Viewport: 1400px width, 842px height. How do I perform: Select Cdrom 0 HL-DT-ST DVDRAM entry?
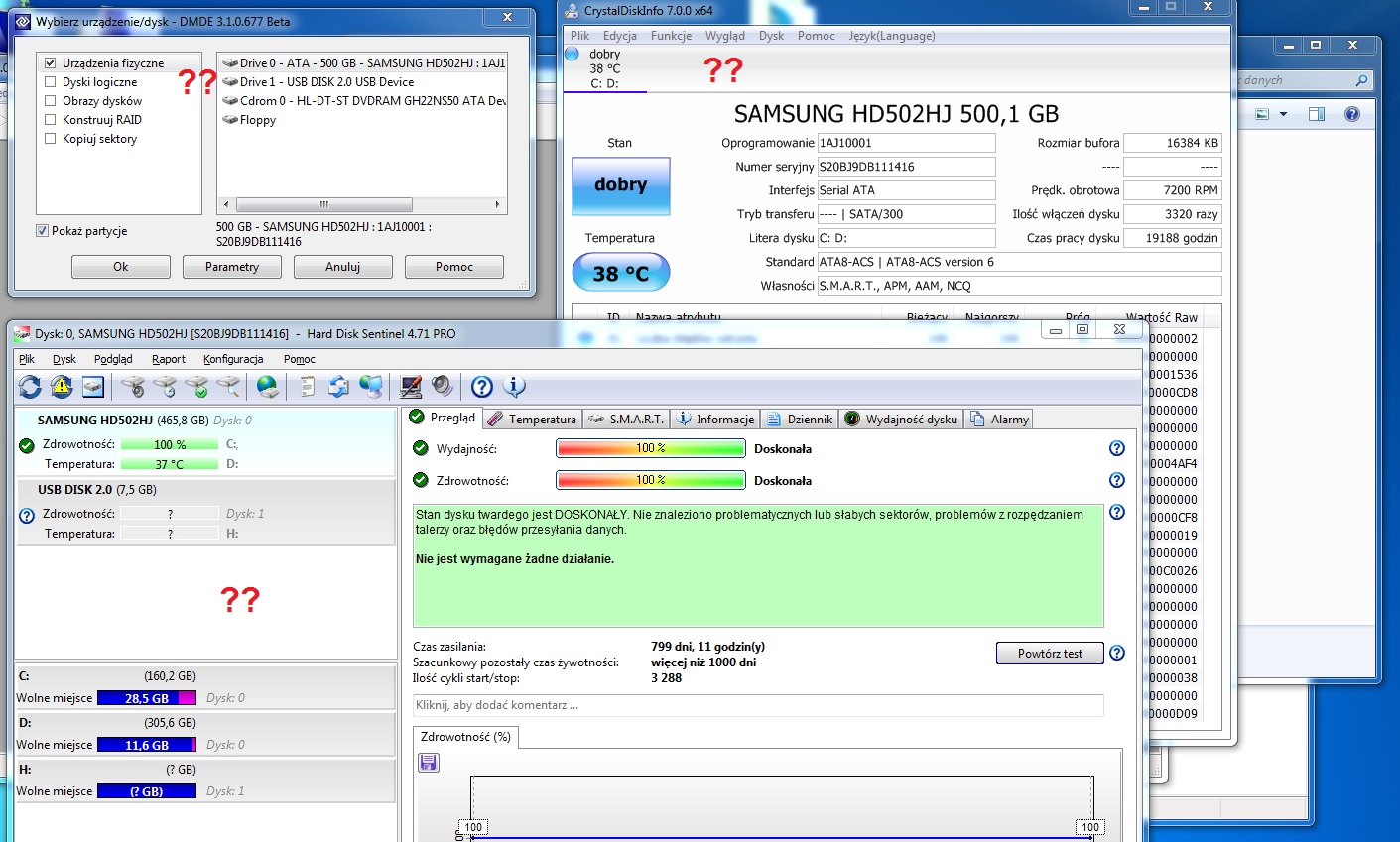363,100
